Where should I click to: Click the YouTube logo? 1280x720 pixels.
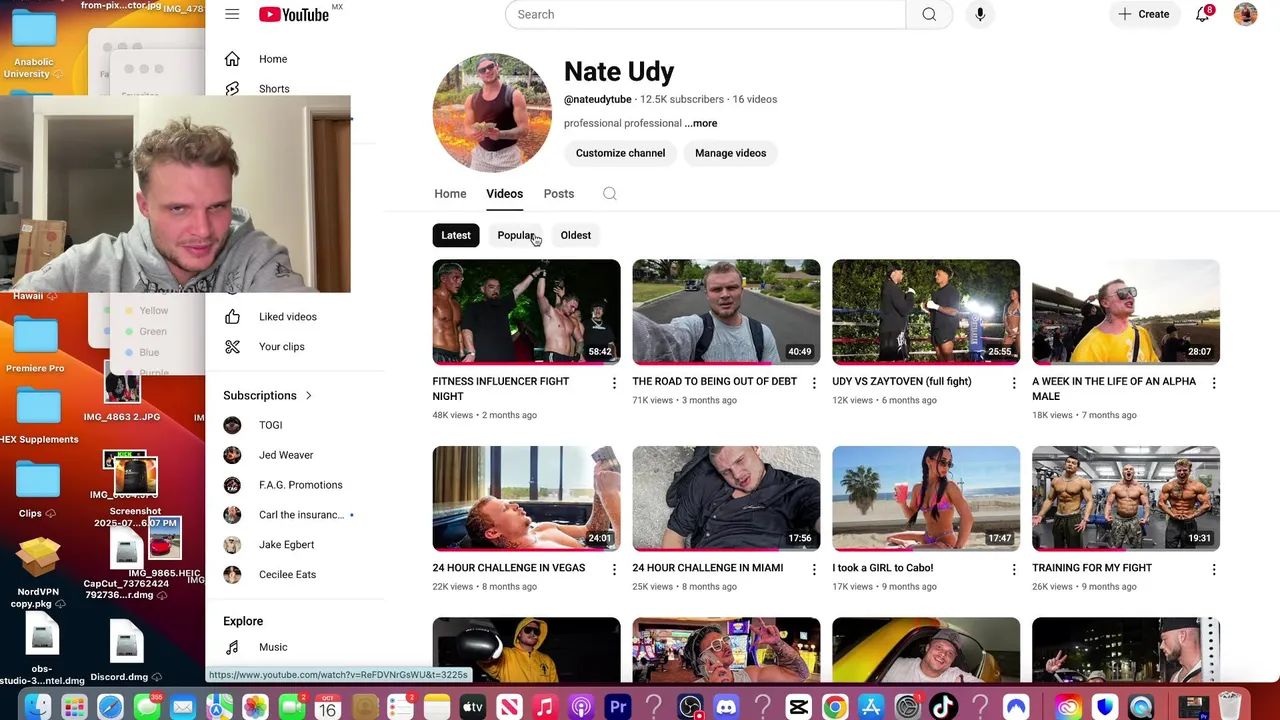tap(294, 14)
